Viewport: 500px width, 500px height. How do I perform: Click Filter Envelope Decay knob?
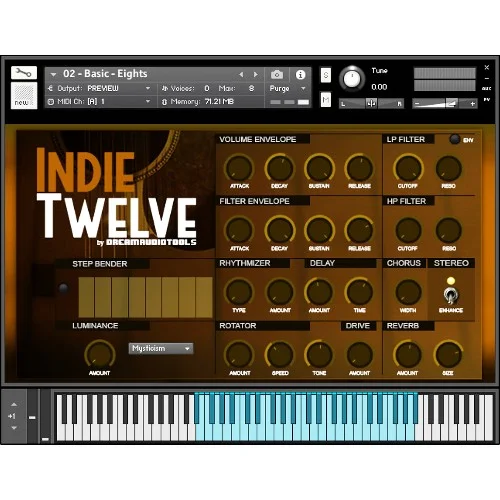tap(279, 230)
